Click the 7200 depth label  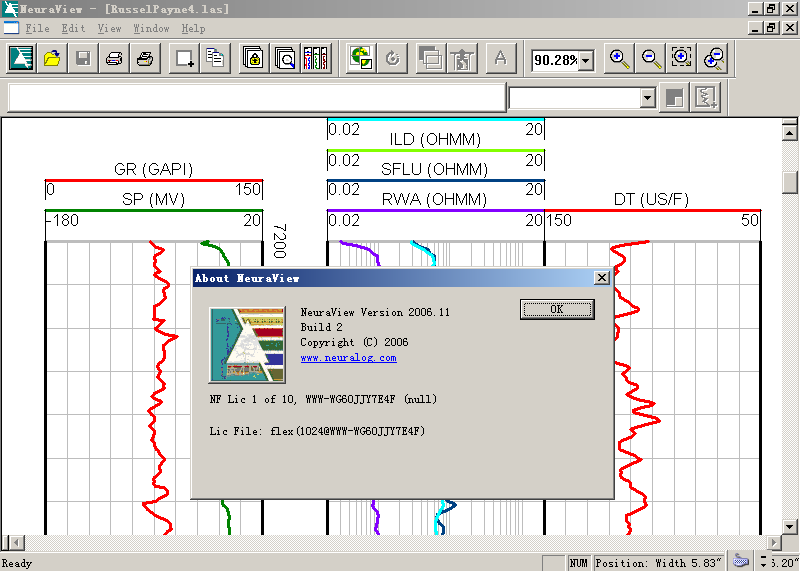point(280,241)
